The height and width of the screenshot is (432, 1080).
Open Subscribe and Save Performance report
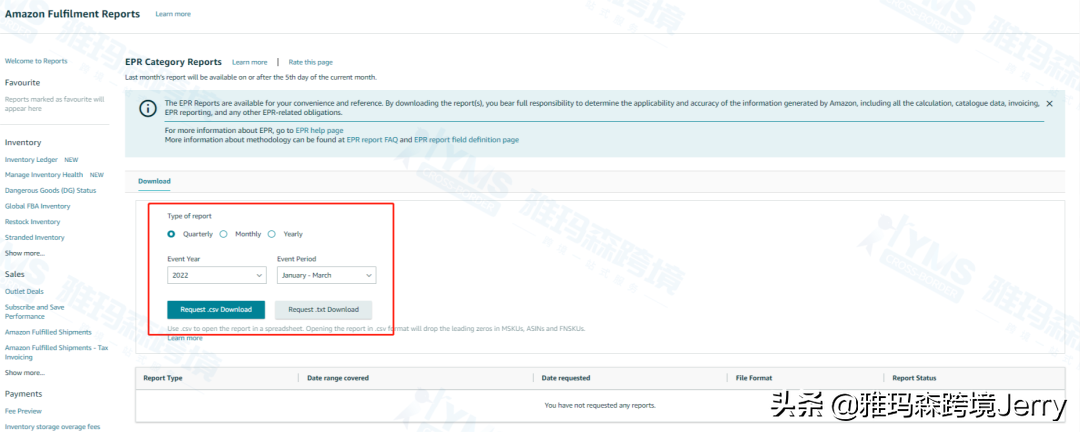click(x=34, y=312)
